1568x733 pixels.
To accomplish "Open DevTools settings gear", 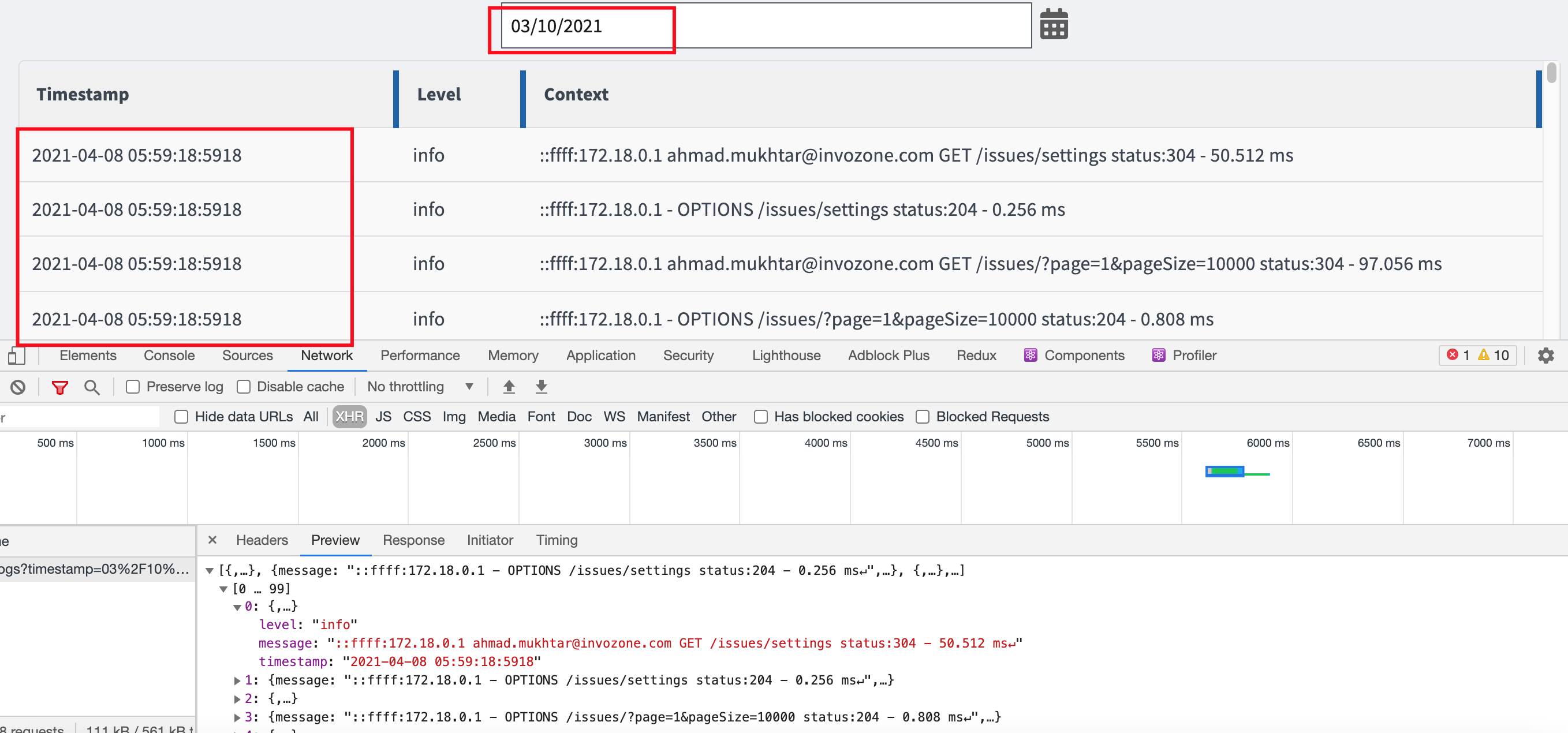I will tap(1547, 356).
